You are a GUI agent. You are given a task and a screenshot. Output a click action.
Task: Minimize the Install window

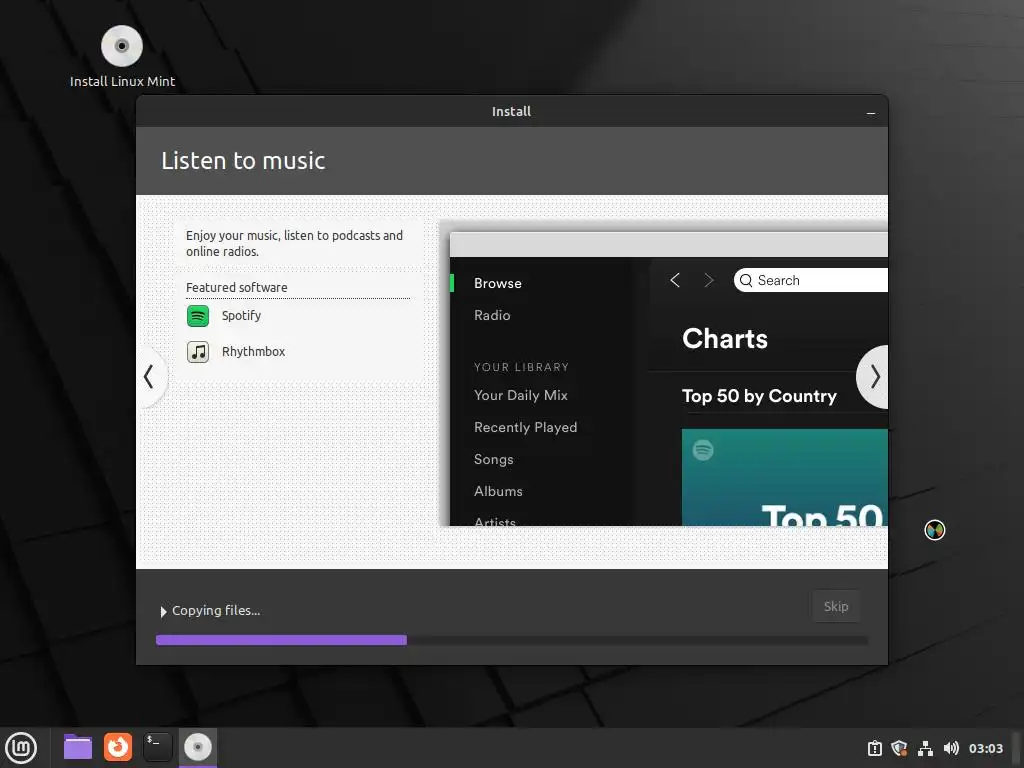click(871, 113)
